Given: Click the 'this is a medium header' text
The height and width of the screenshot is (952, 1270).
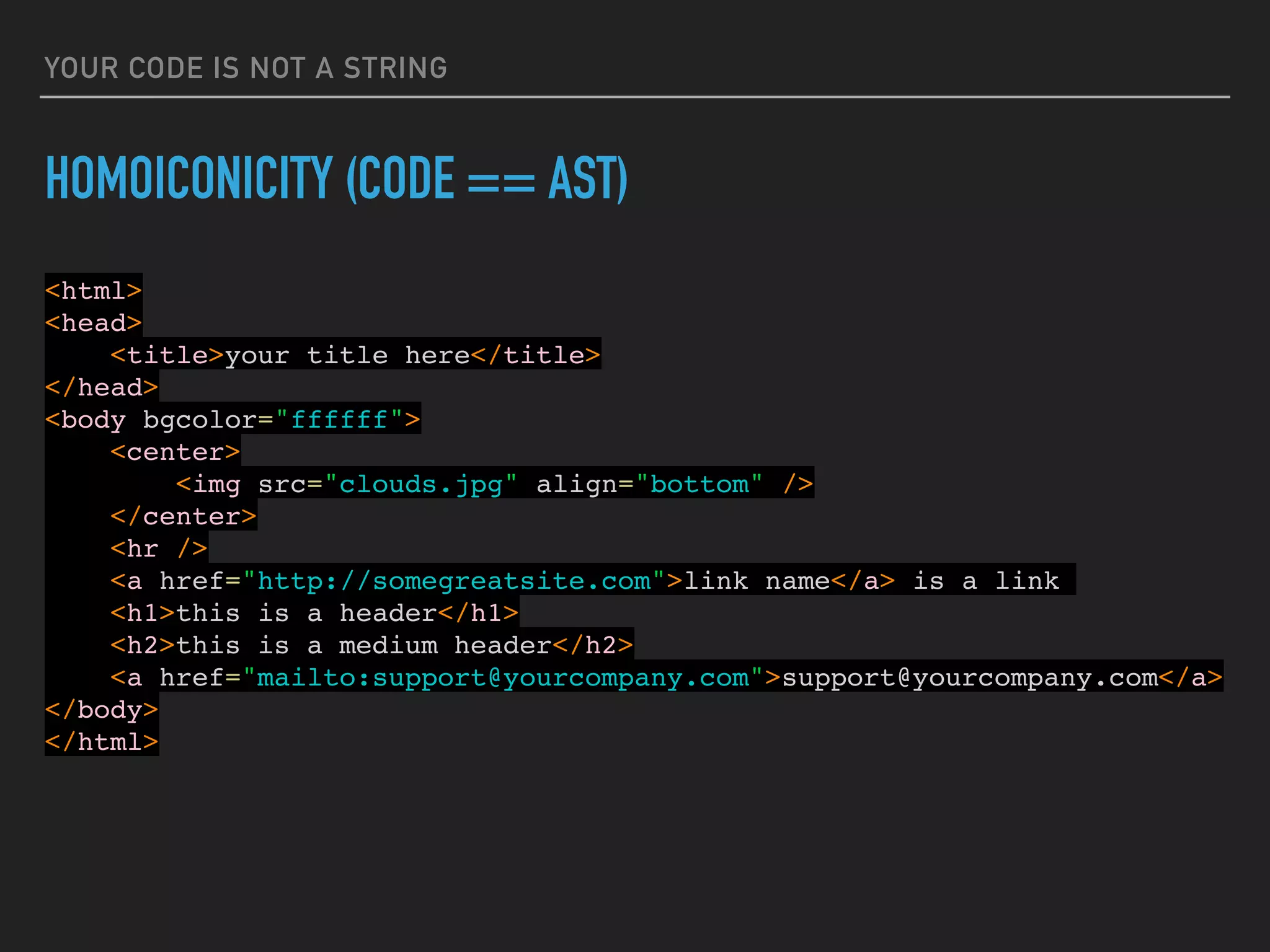Looking at the screenshot, I should 364,646.
